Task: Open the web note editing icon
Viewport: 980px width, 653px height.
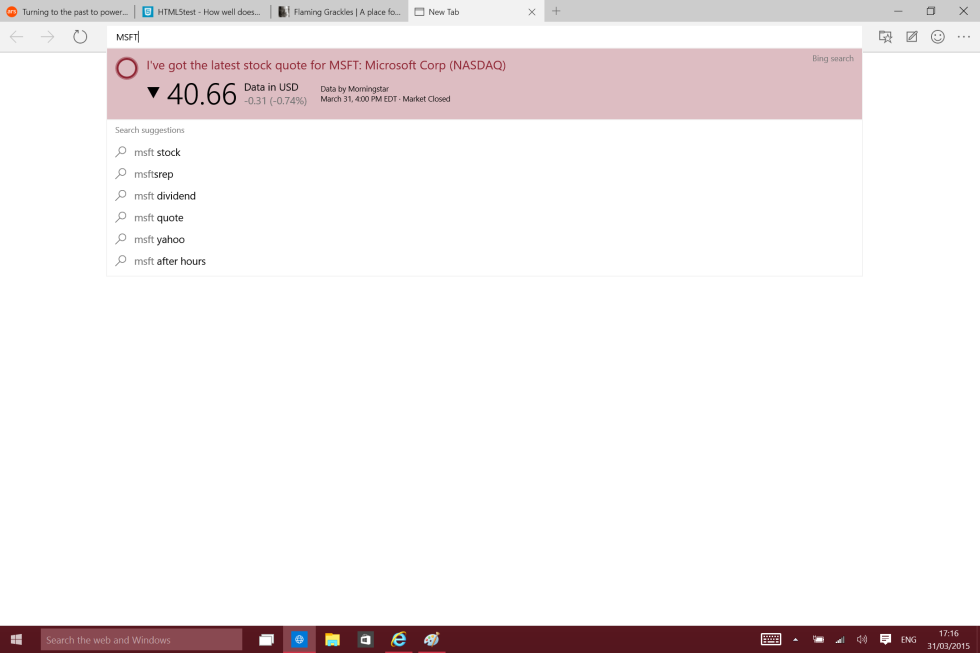Action: (912, 37)
